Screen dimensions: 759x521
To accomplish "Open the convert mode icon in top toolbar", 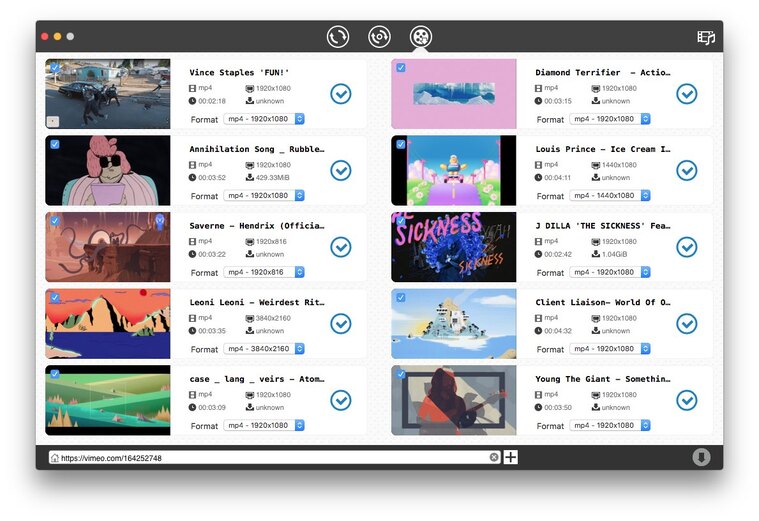I will (x=337, y=37).
